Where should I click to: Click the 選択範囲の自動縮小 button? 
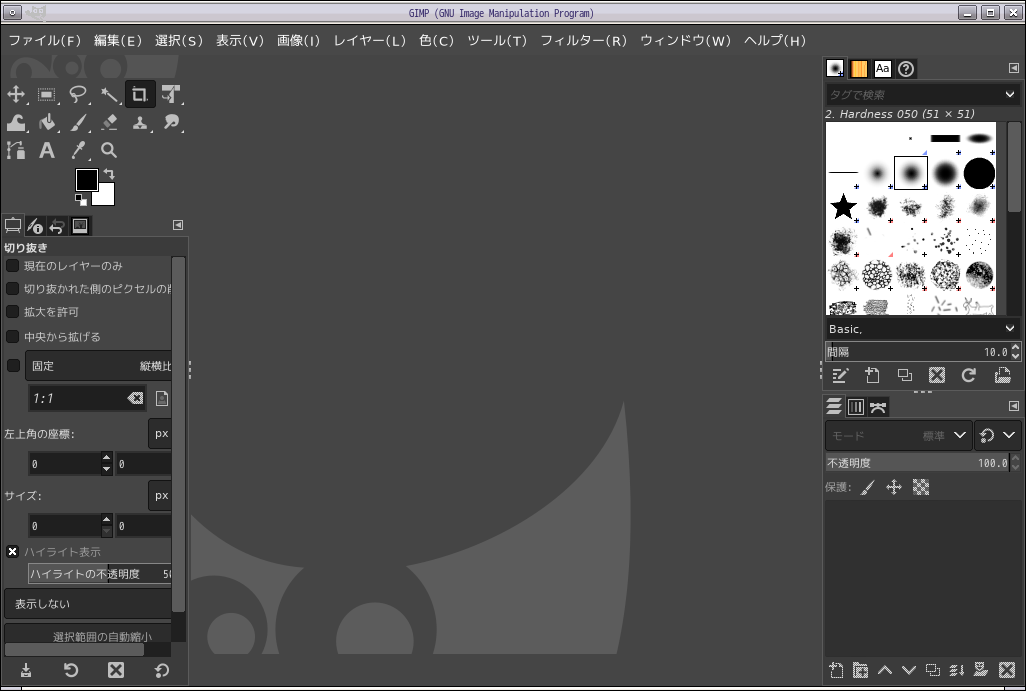(x=88, y=635)
